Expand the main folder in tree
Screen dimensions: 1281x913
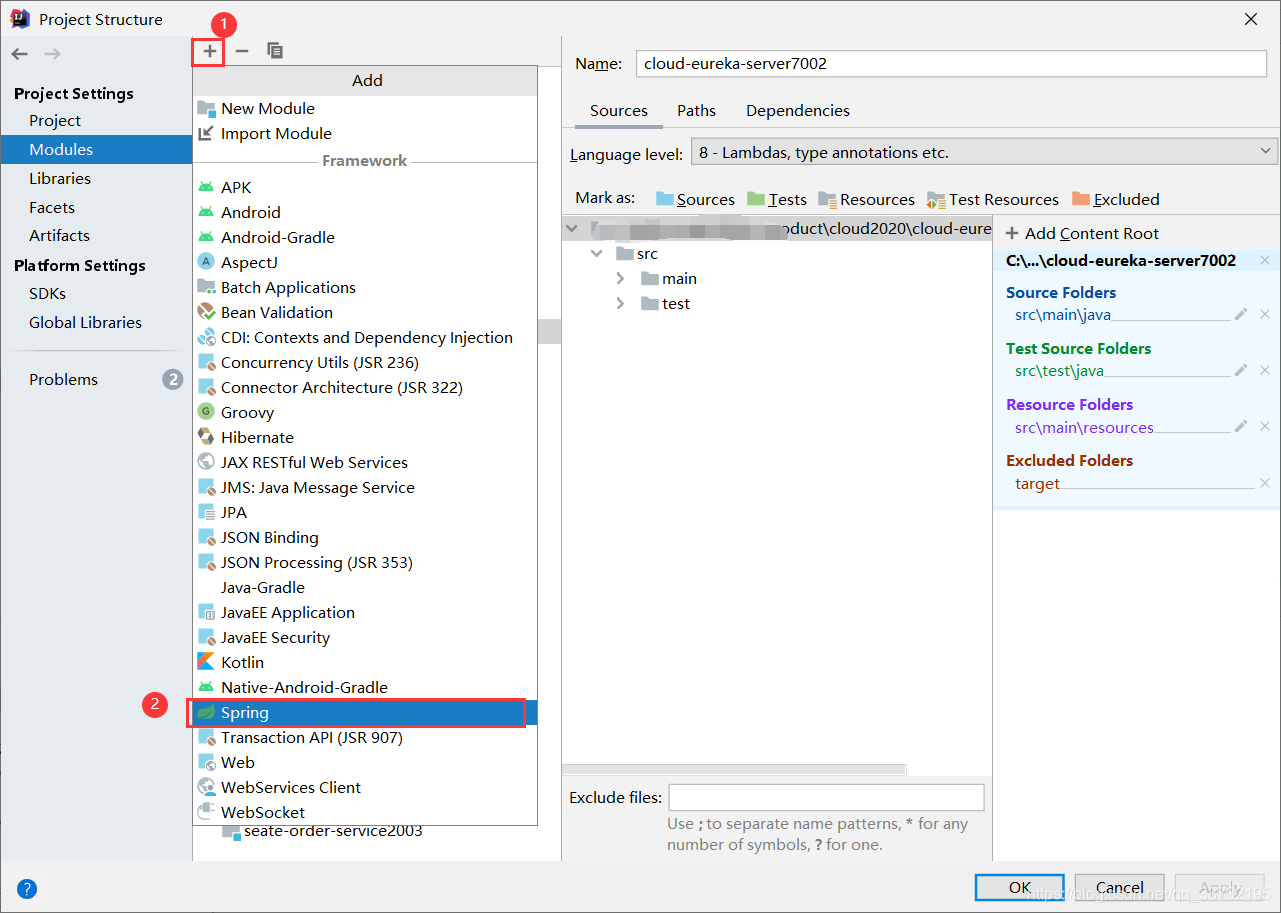620,279
